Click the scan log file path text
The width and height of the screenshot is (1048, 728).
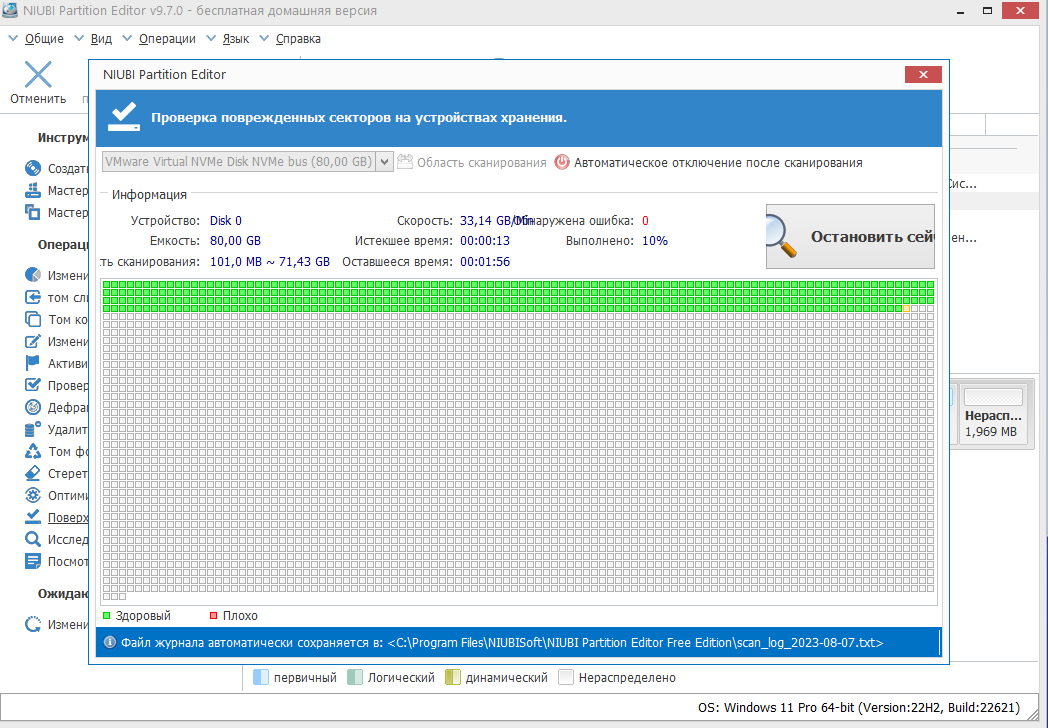(636, 642)
